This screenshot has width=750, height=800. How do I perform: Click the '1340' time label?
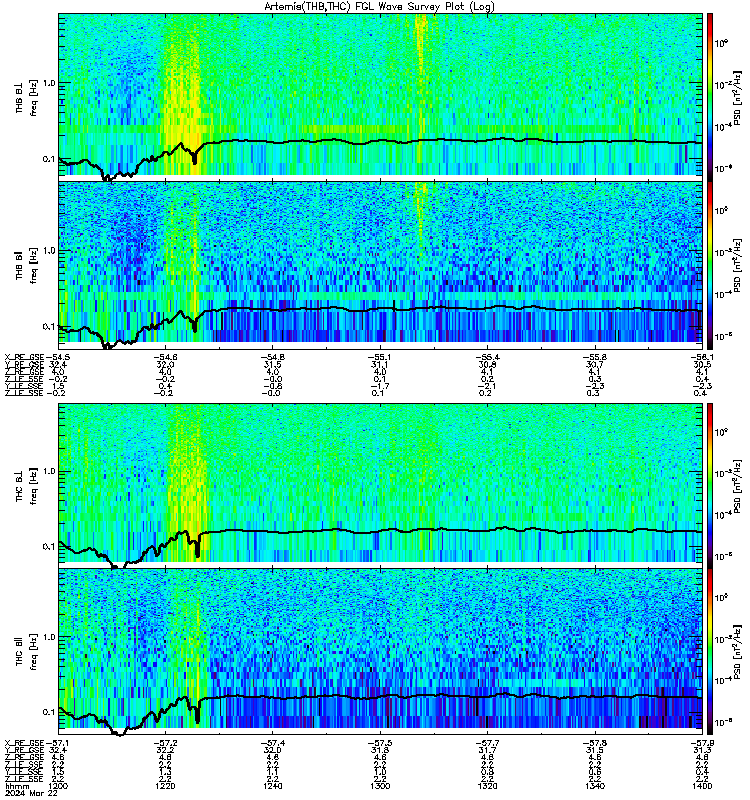595,786
